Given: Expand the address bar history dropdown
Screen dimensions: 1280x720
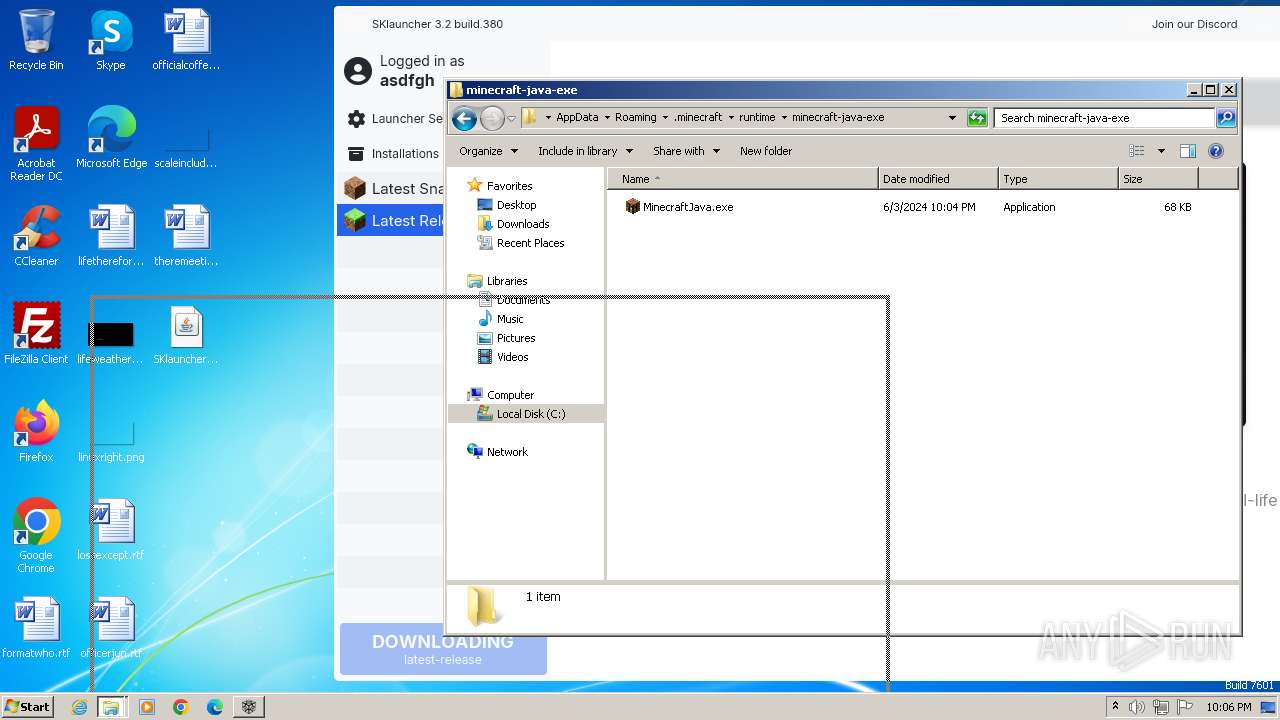Looking at the screenshot, I should (952, 118).
